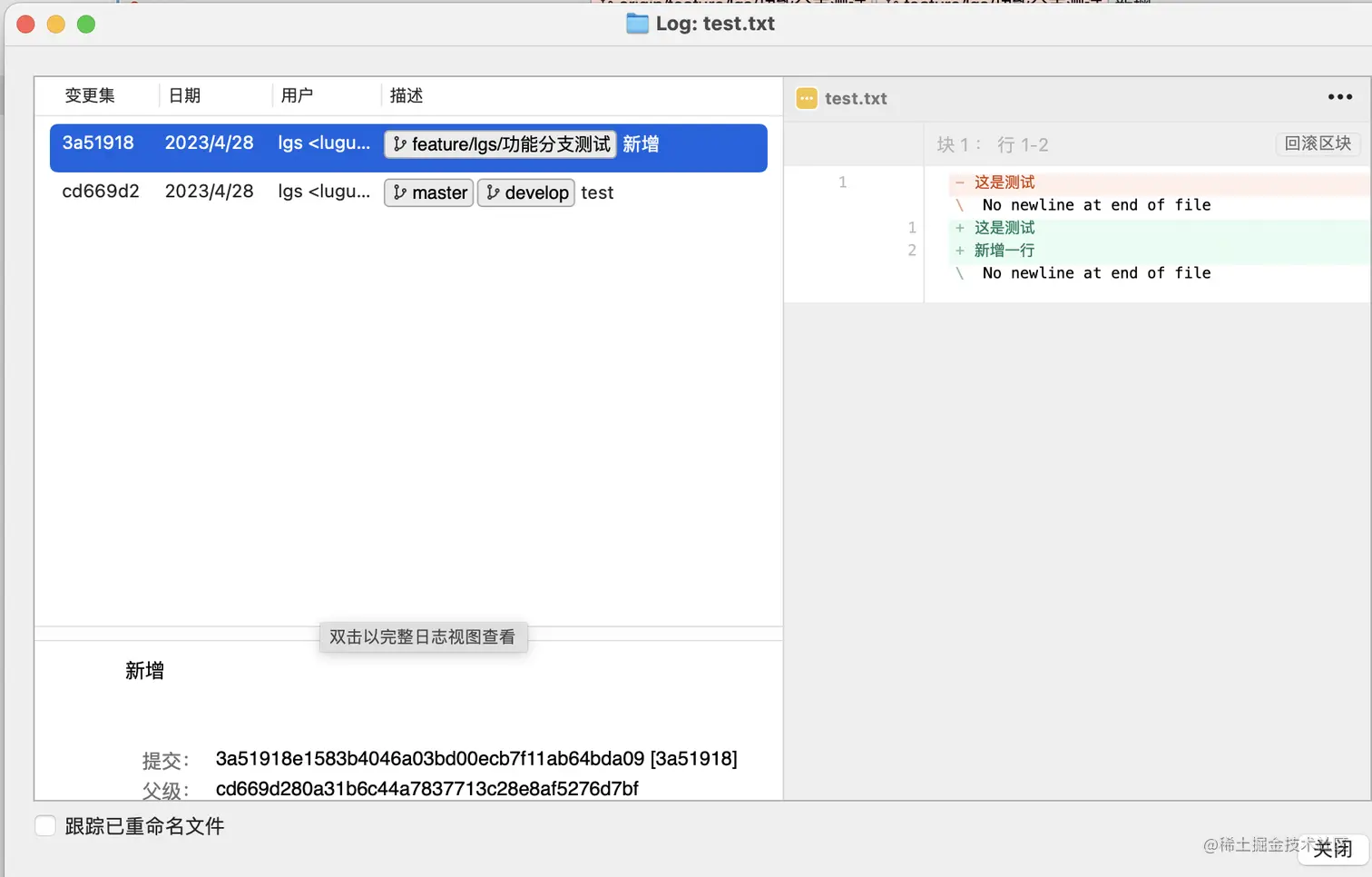This screenshot has height=877, width=1372.
Task: Sort by the 描述 column header
Action: pyautogui.click(x=407, y=95)
